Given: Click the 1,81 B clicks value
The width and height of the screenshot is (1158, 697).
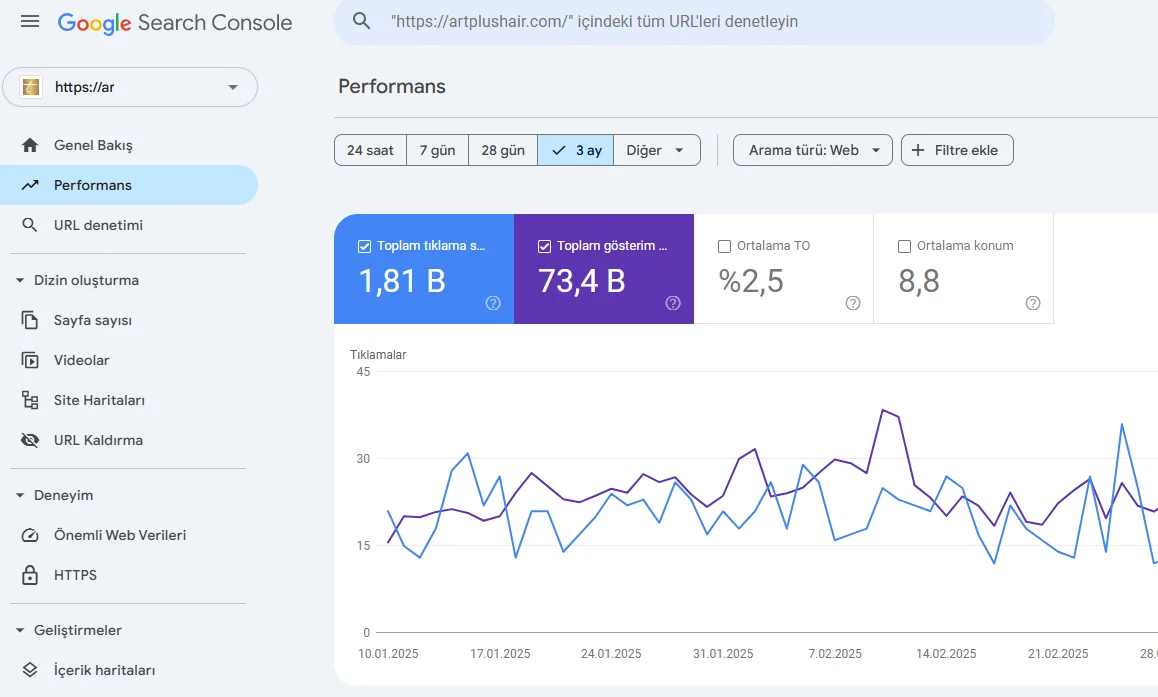Looking at the screenshot, I should coord(402,281).
